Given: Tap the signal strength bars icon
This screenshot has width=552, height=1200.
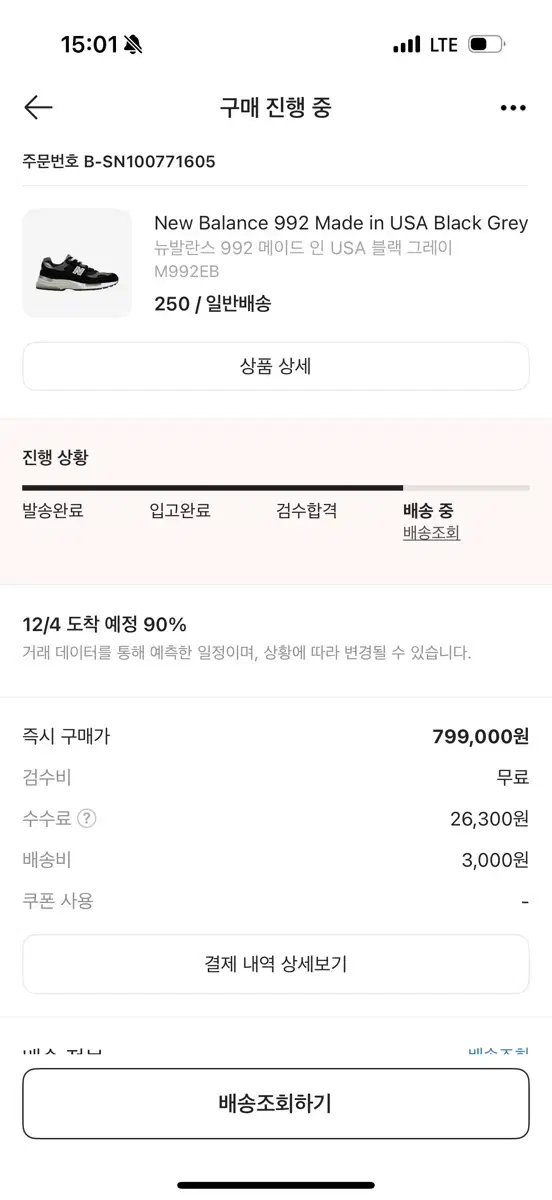Looking at the screenshot, I should [407, 45].
